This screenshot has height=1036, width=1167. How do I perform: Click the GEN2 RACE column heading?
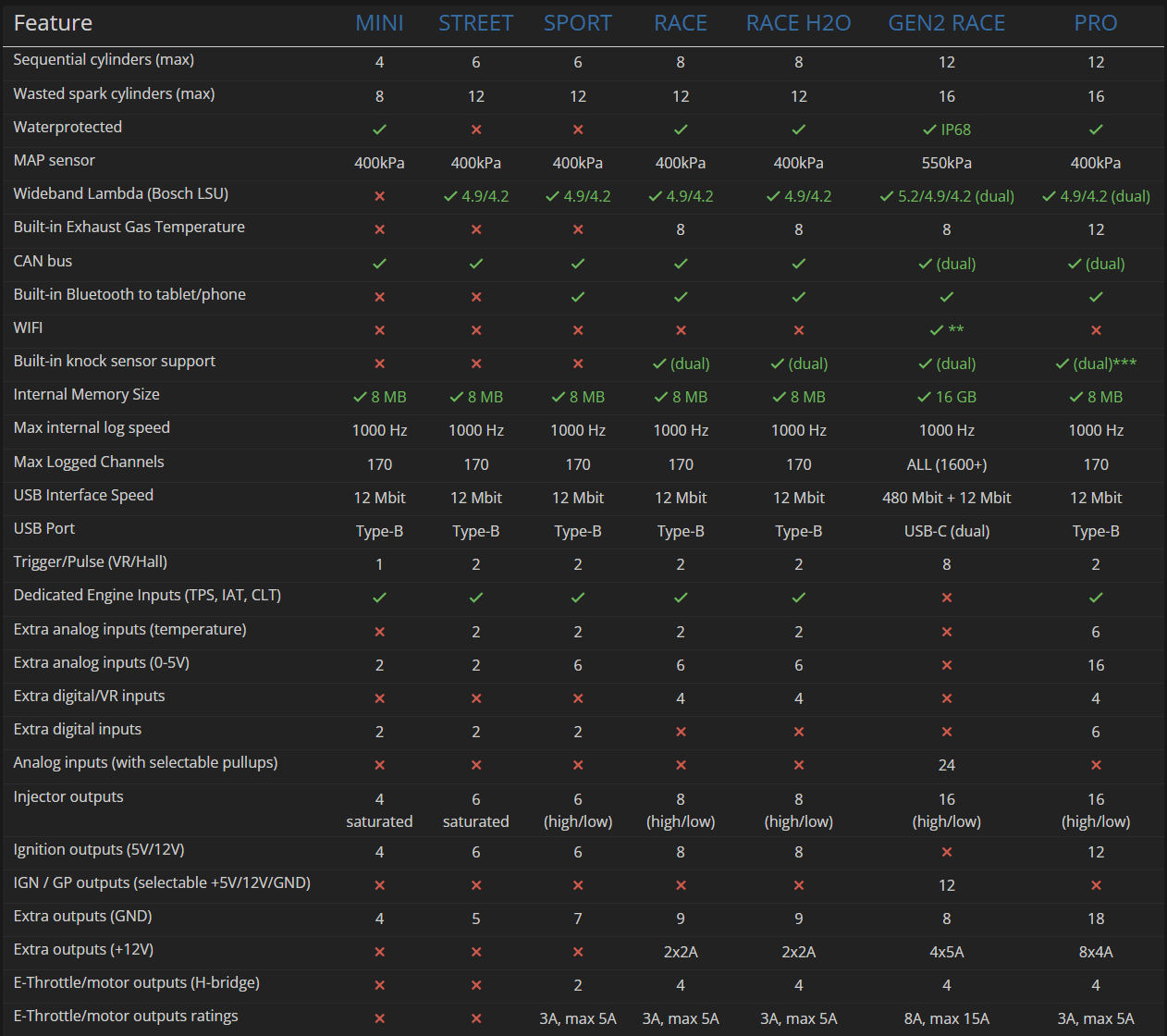[946, 23]
